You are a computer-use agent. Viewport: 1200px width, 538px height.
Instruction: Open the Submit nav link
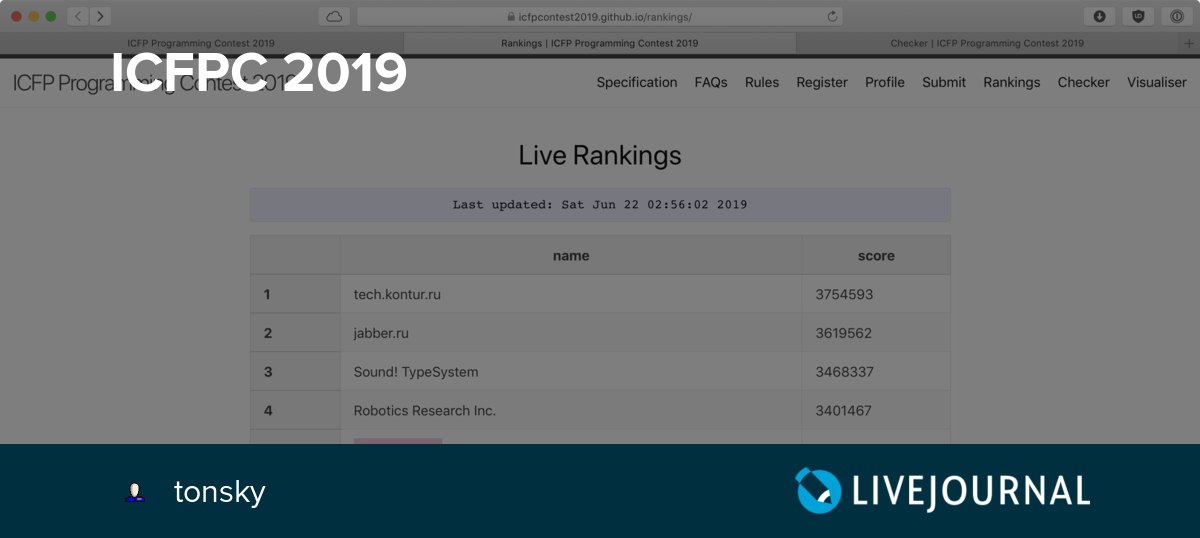click(944, 82)
